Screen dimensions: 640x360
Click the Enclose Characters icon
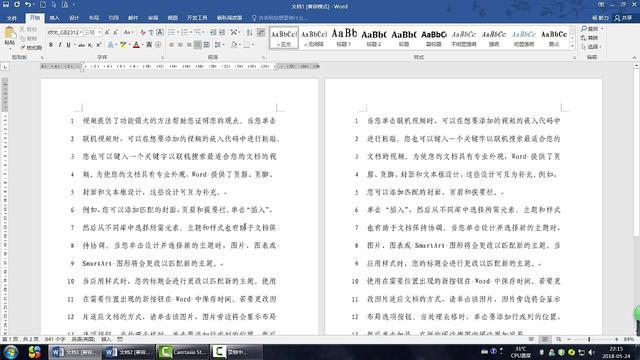pyautogui.click(x=158, y=45)
